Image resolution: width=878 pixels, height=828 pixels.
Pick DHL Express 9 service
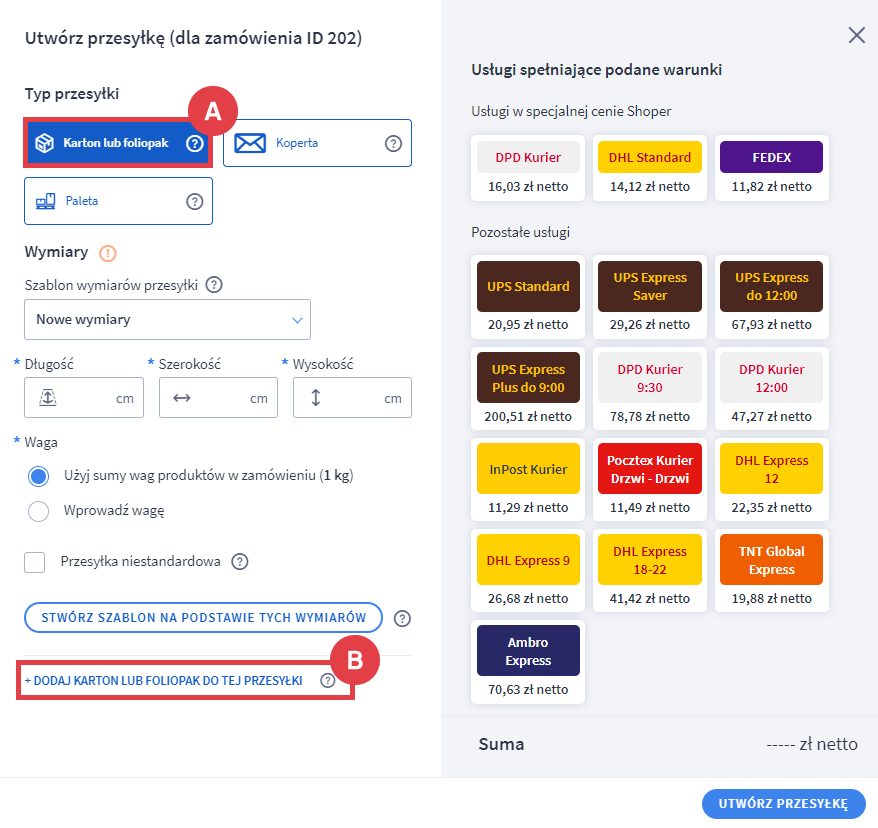[528, 570]
